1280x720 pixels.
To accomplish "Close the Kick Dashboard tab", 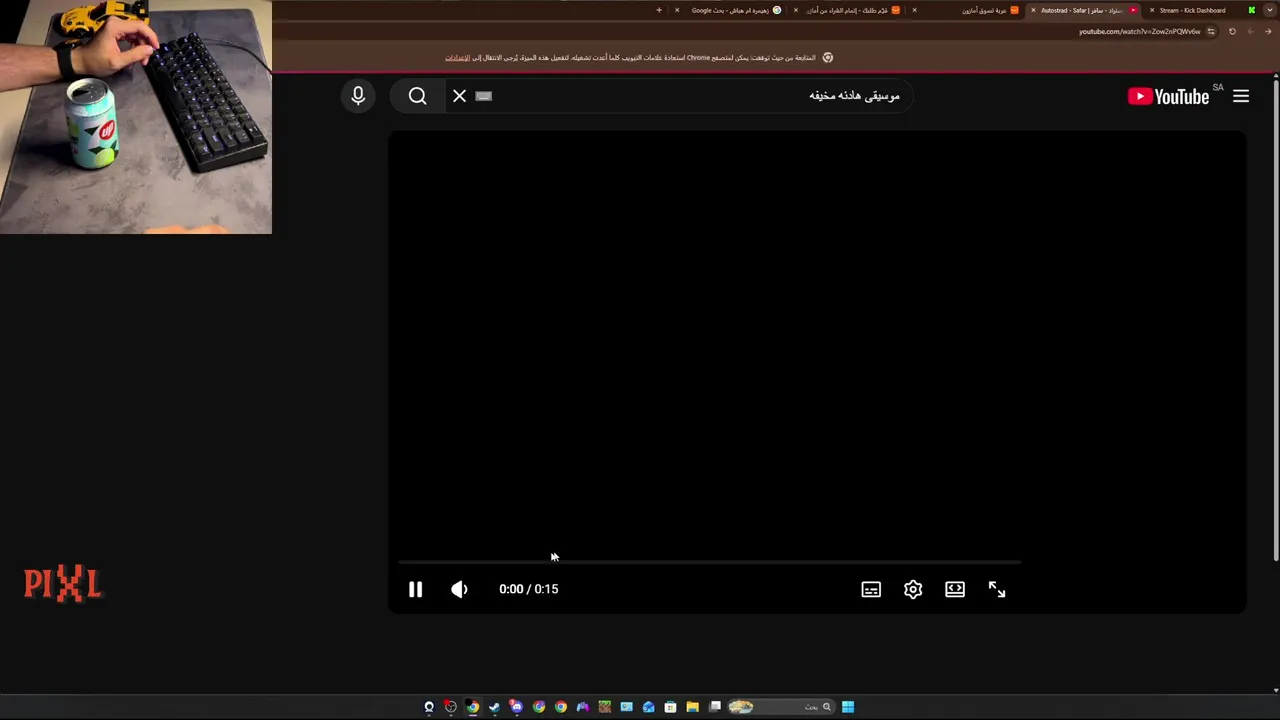I will [x=1151, y=10].
